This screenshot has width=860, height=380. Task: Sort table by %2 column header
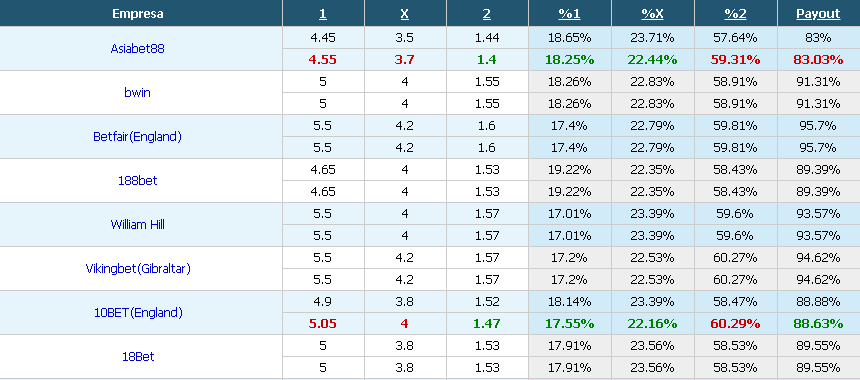click(x=735, y=14)
